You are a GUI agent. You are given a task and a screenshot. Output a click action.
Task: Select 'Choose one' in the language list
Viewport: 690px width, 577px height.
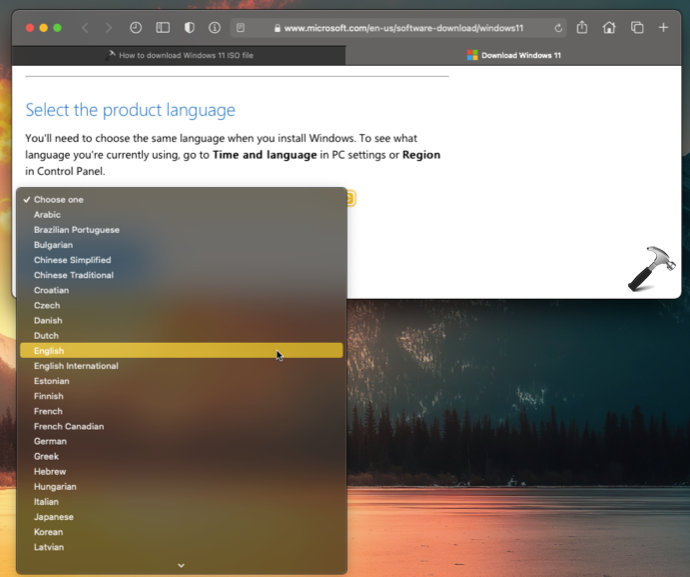click(x=181, y=199)
